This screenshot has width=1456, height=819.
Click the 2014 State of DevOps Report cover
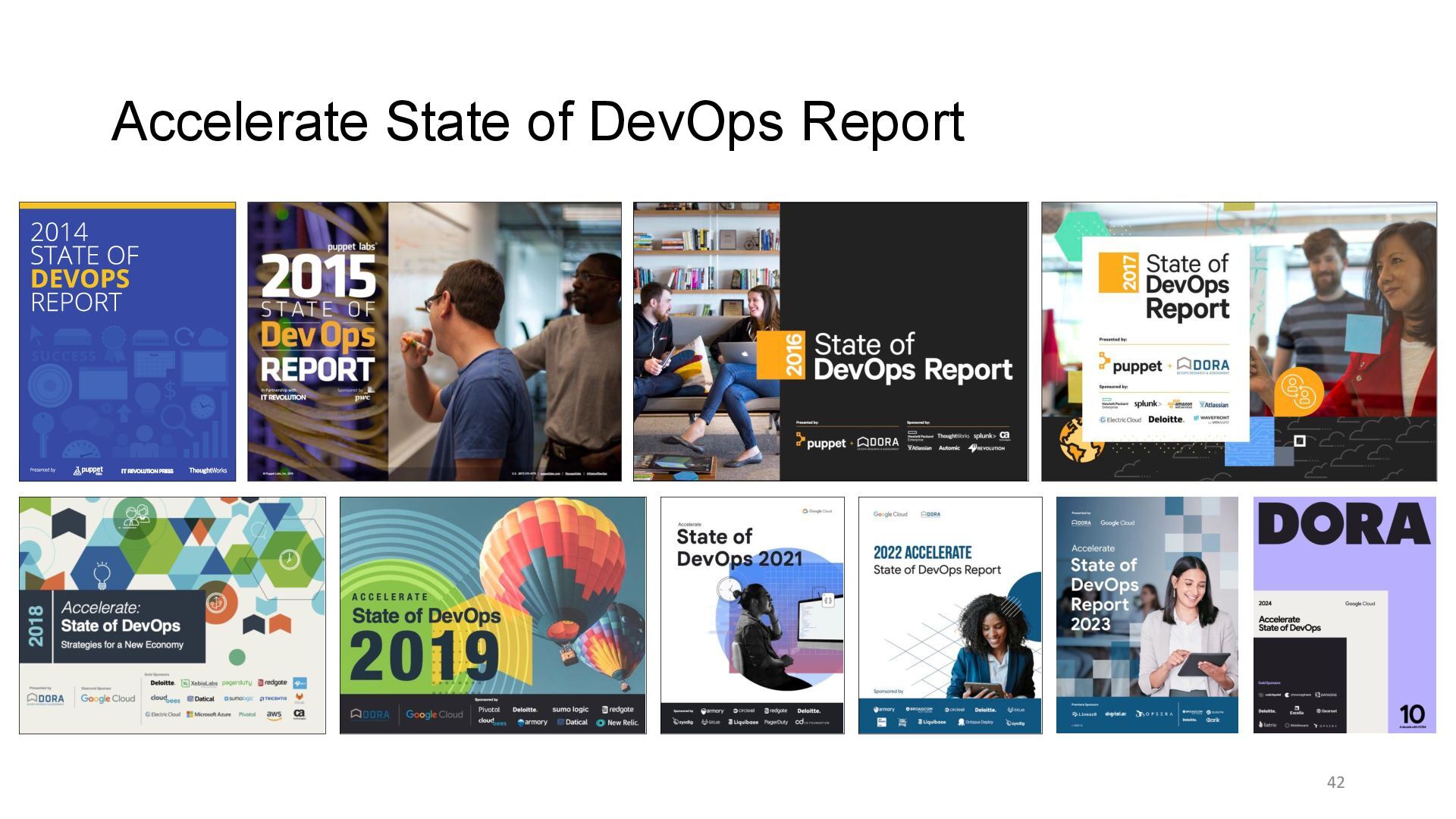[127, 341]
